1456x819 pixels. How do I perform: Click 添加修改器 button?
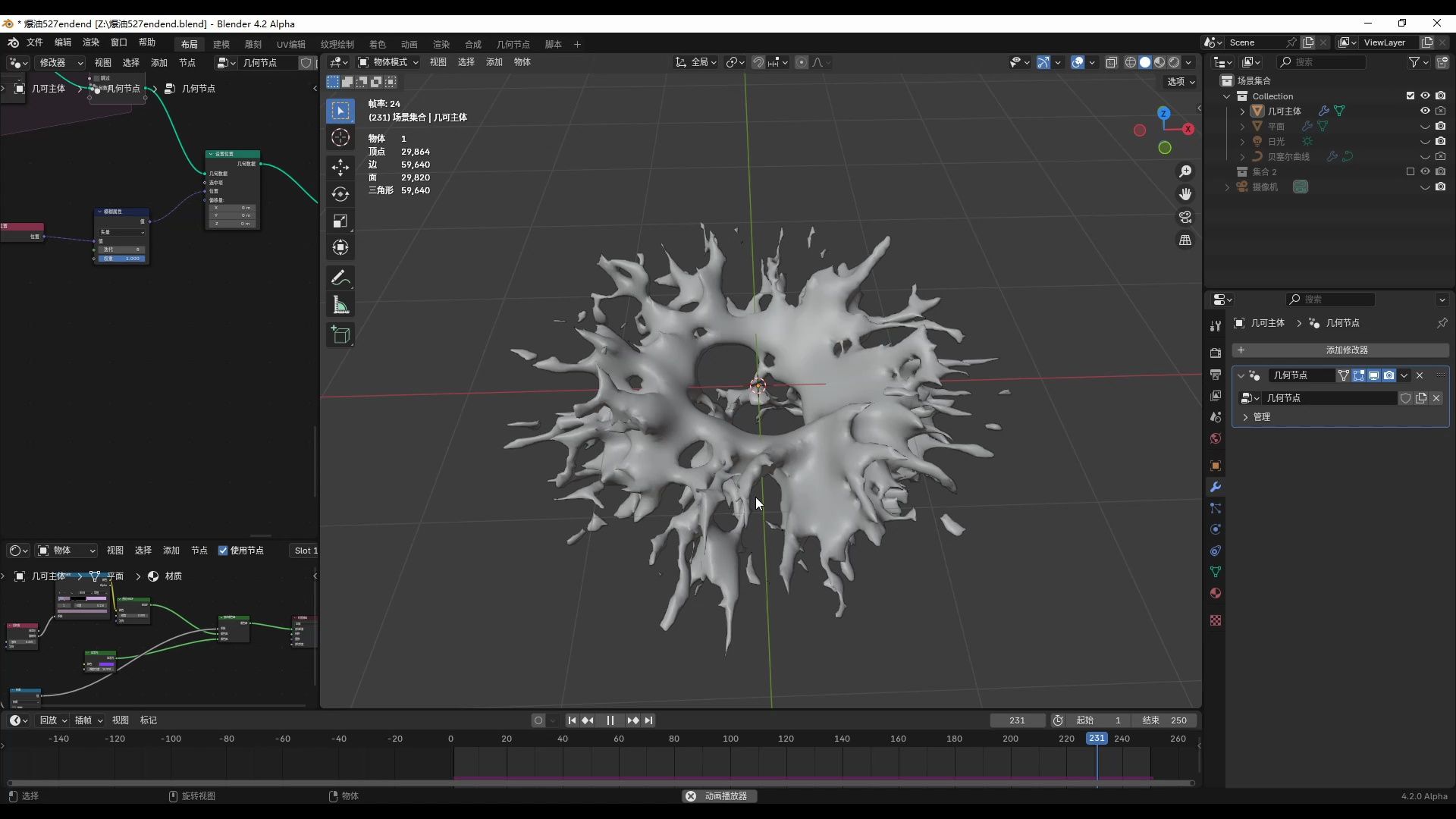coord(1340,350)
